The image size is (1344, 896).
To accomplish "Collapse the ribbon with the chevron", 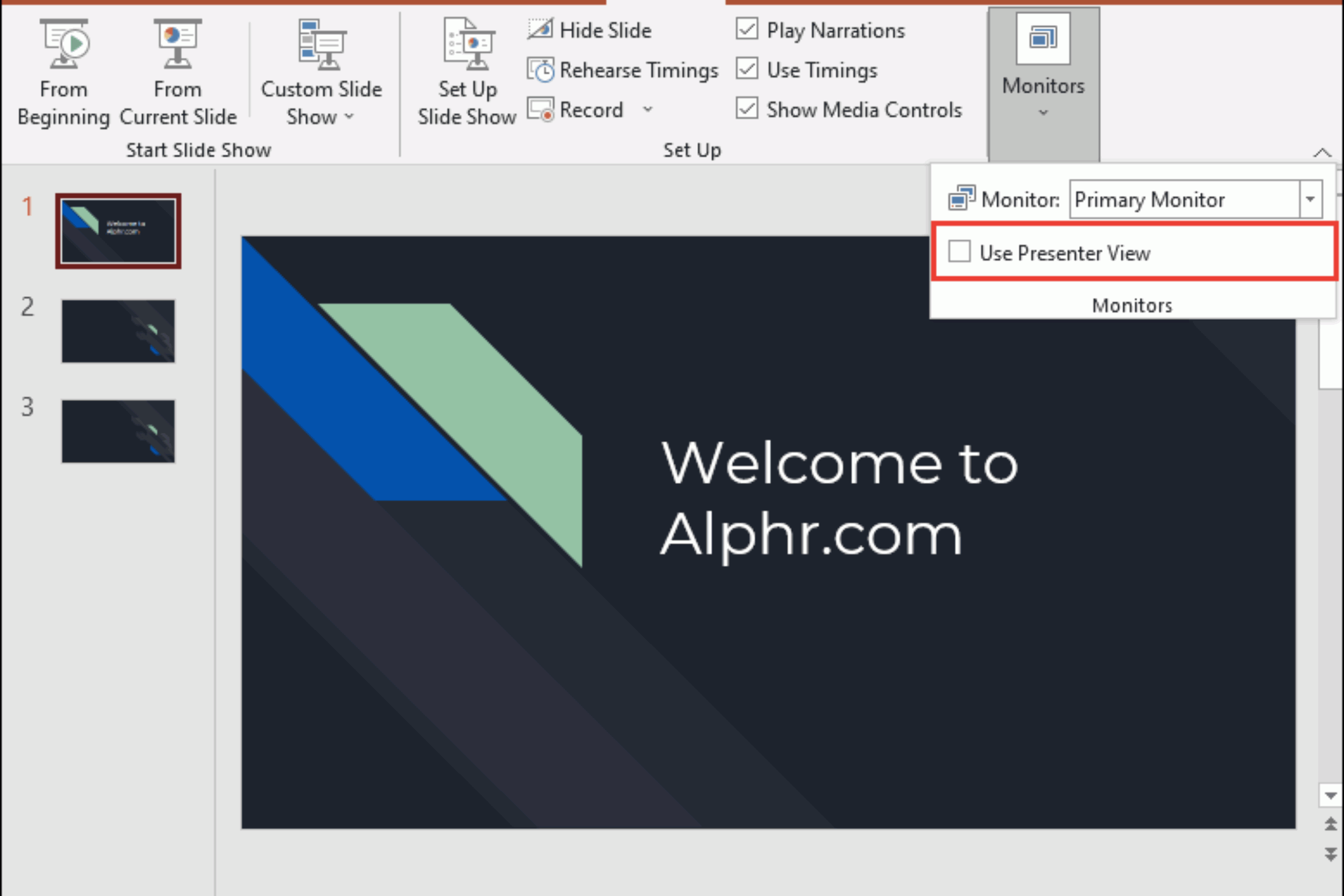I will coord(1322,152).
